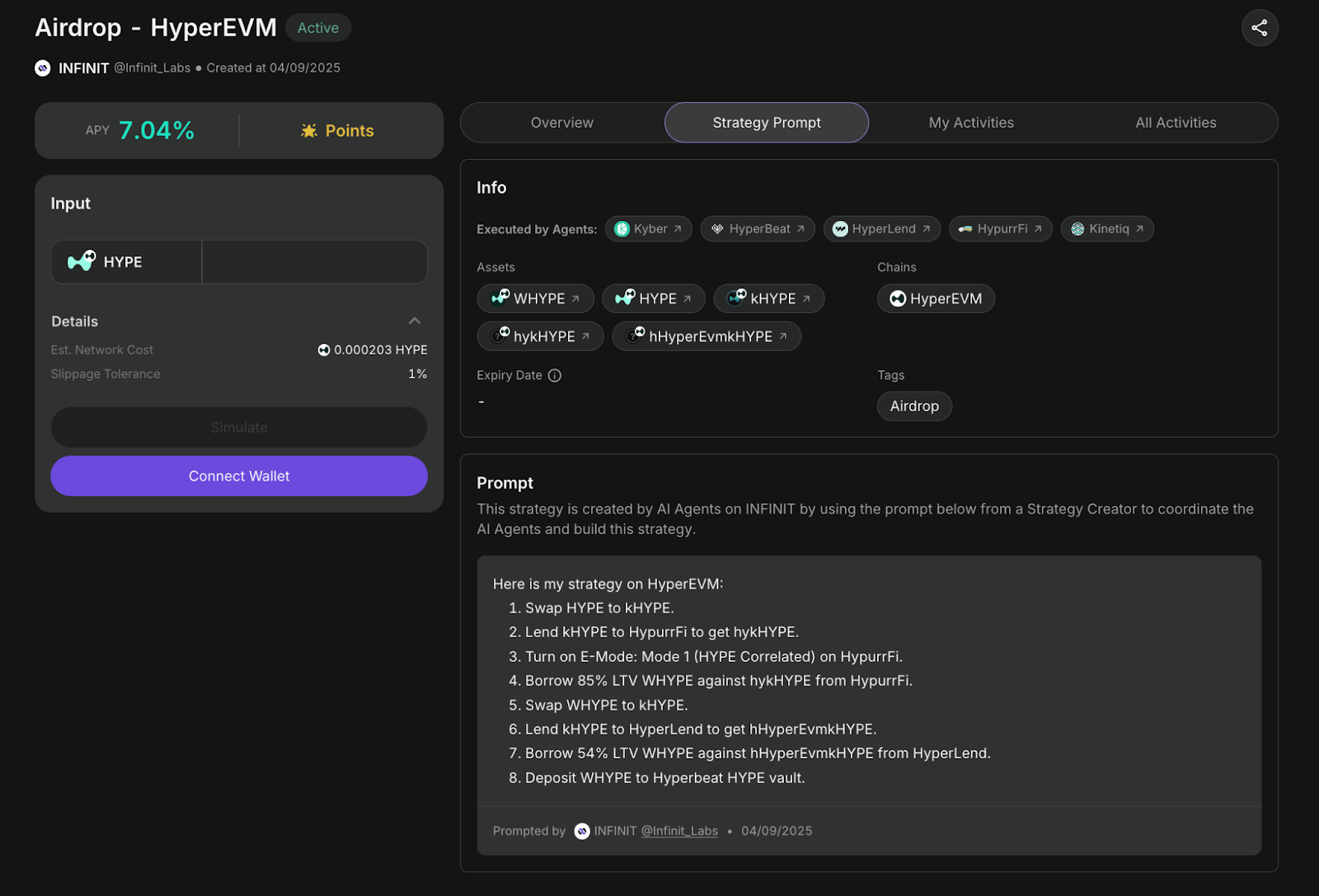Open the kHYPE asset chip
Viewport: 1319px width, 896px height.
768,298
